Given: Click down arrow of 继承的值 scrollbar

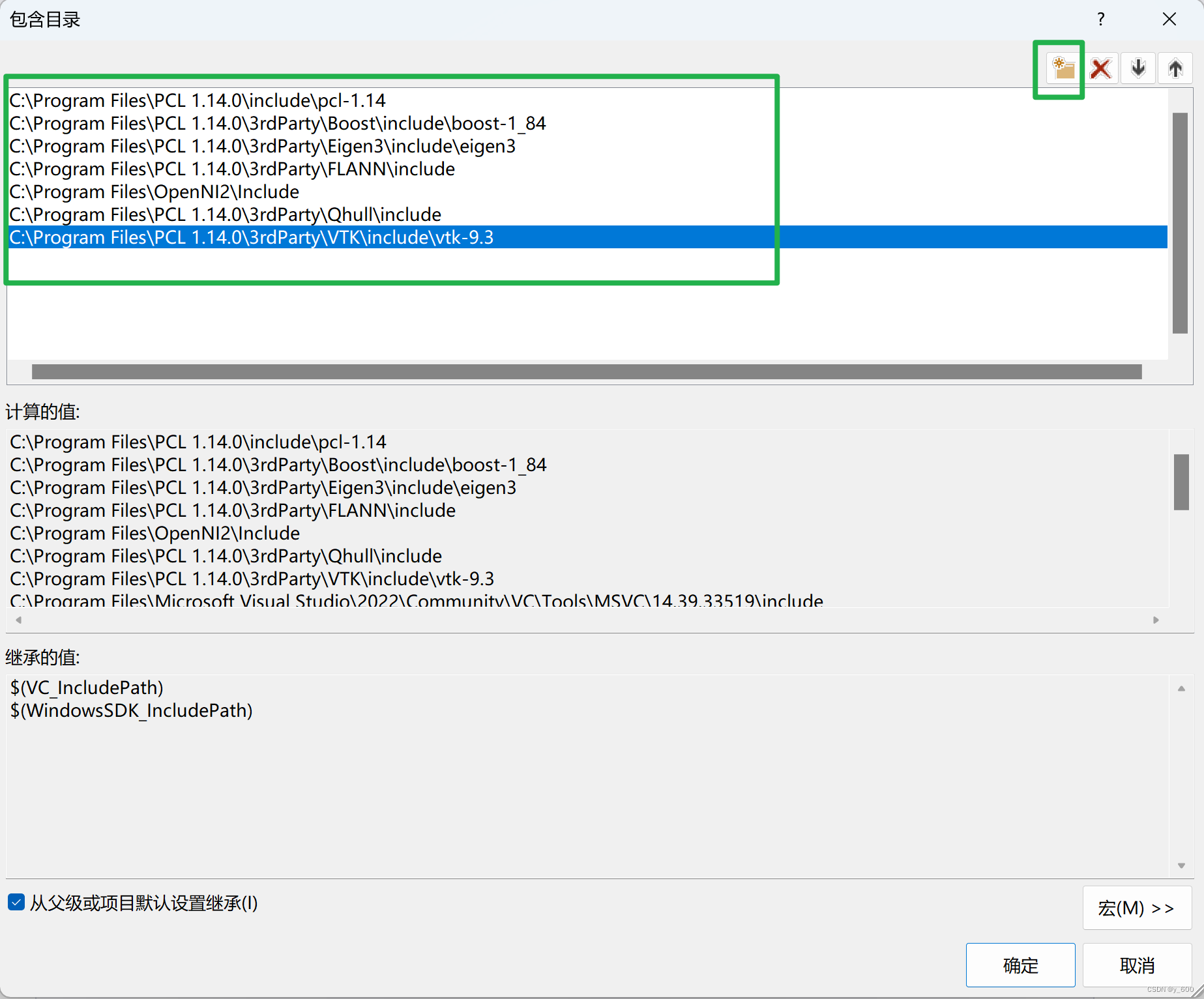Looking at the screenshot, I should point(1181,865).
